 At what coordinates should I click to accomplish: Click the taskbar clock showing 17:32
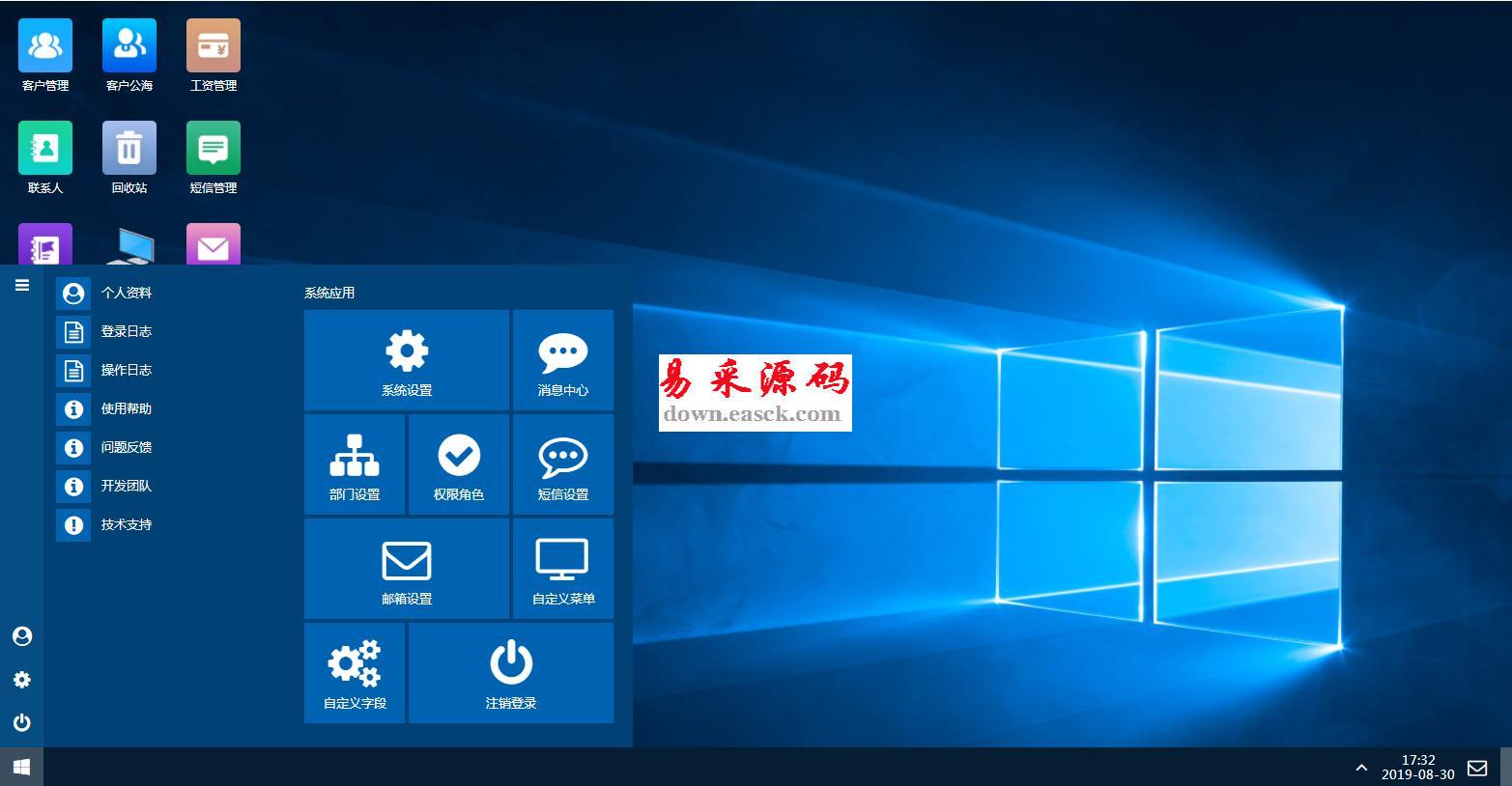click(1417, 768)
